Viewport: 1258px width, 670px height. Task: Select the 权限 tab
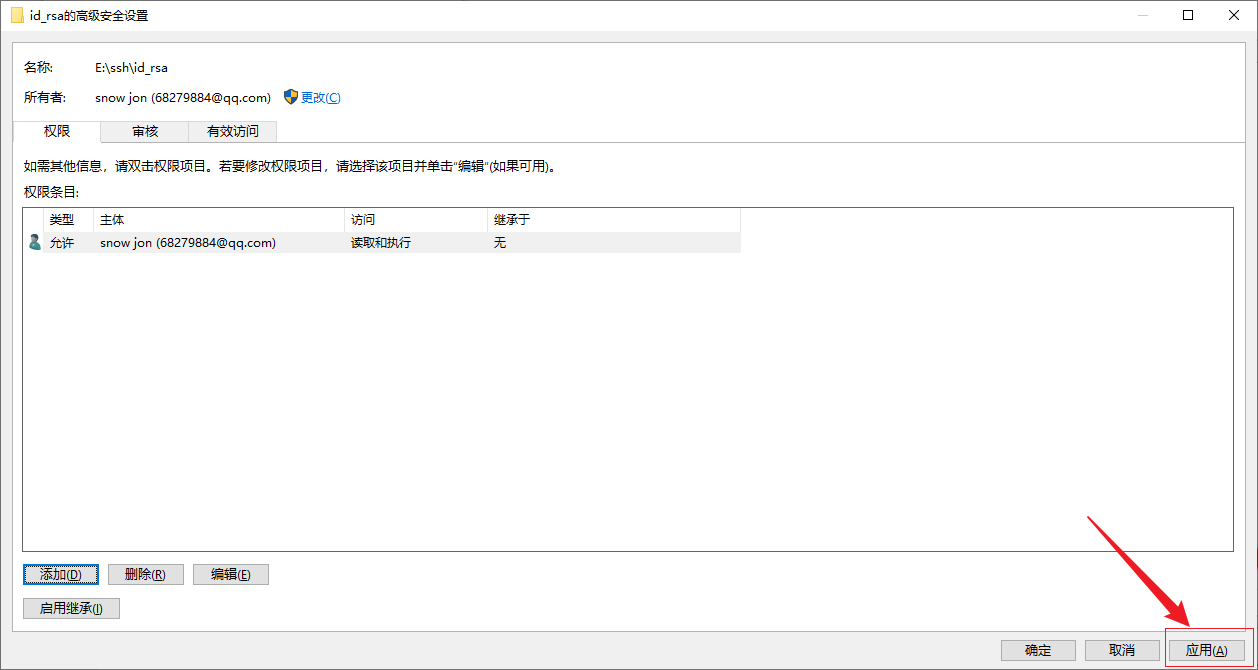coord(56,131)
